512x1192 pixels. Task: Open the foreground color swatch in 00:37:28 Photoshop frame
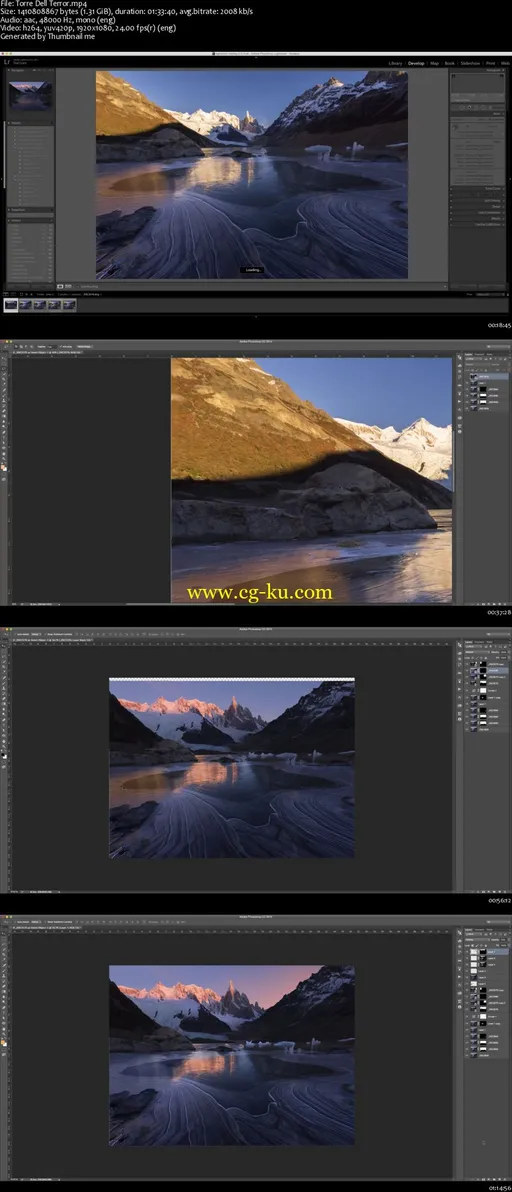(3, 467)
